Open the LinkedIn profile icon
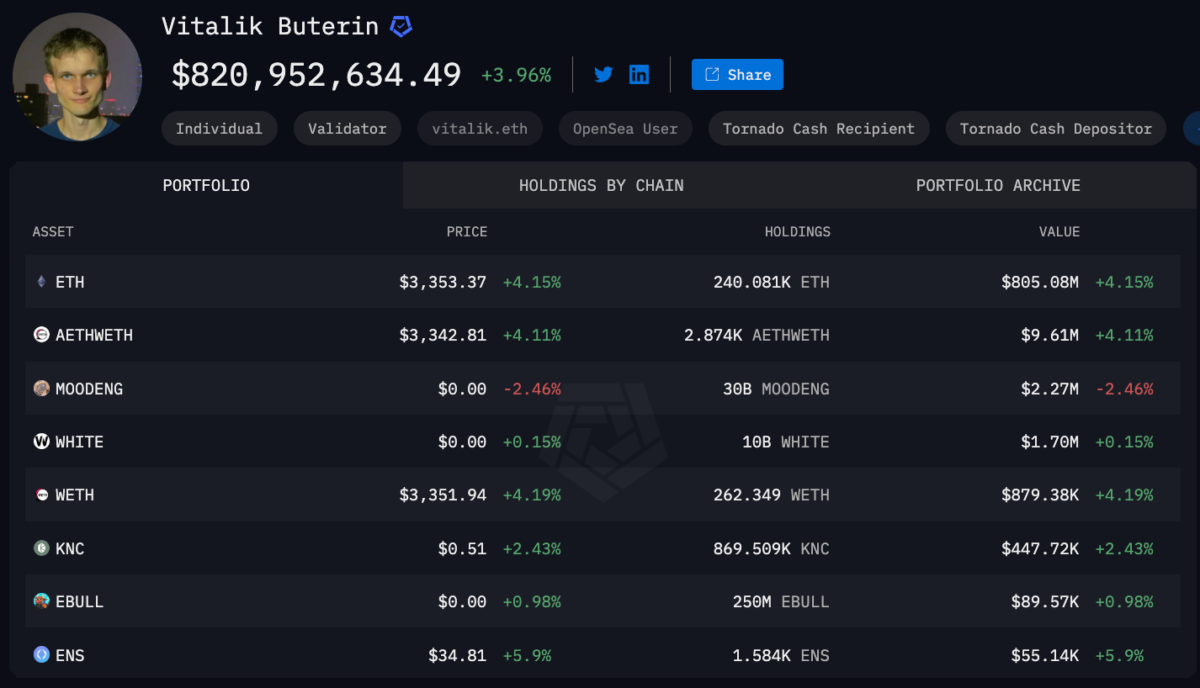The image size is (1200, 688). pyautogui.click(x=639, y=74)
